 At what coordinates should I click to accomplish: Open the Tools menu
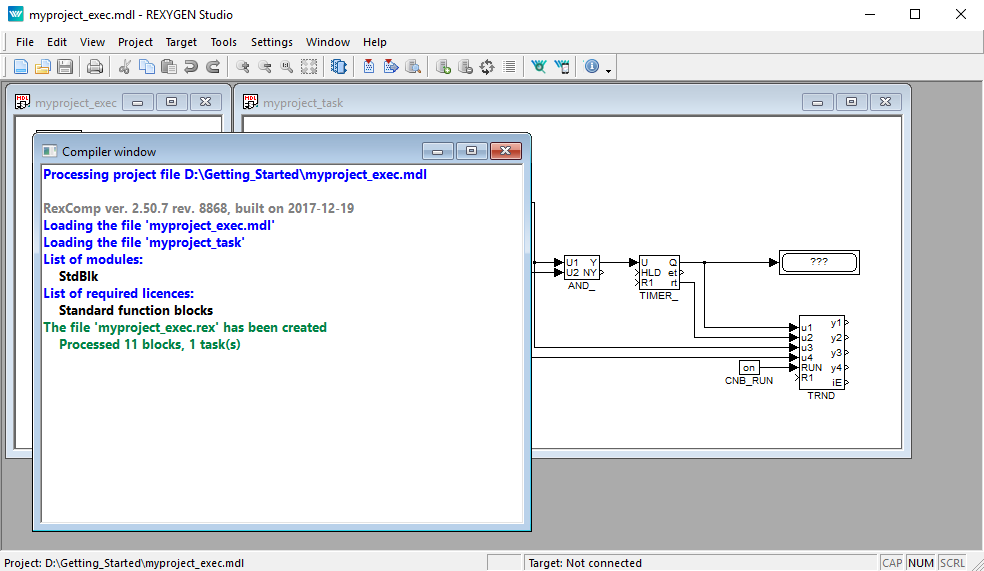click(x=223, y=42)
